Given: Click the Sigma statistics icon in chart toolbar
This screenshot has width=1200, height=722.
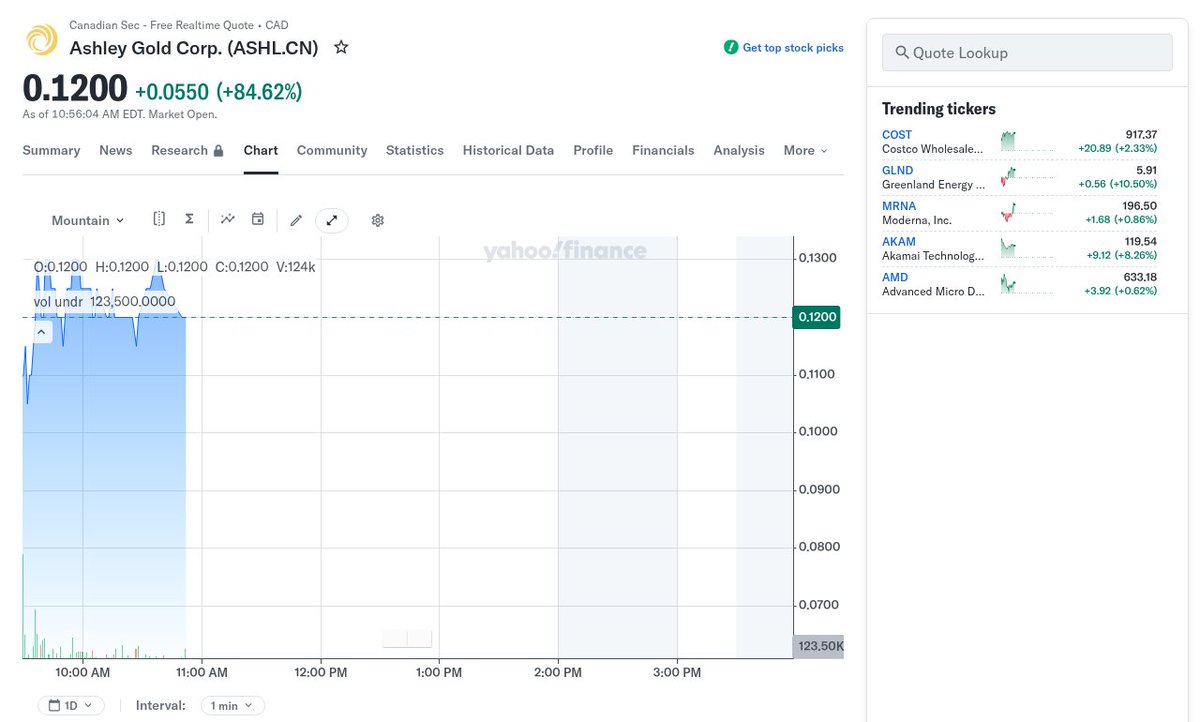Looking at the screenshot, I should (189, 219).
